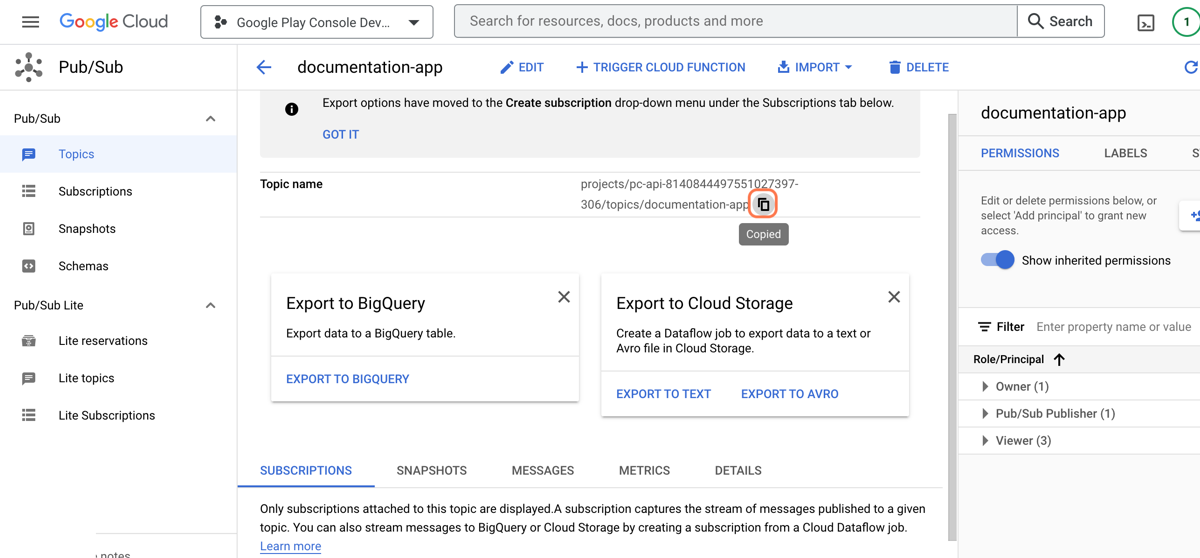Screen dimensions: 1200x558
Task: Click the Google Cloud logo
Action: pyautogui.click(x=114, y=21)
